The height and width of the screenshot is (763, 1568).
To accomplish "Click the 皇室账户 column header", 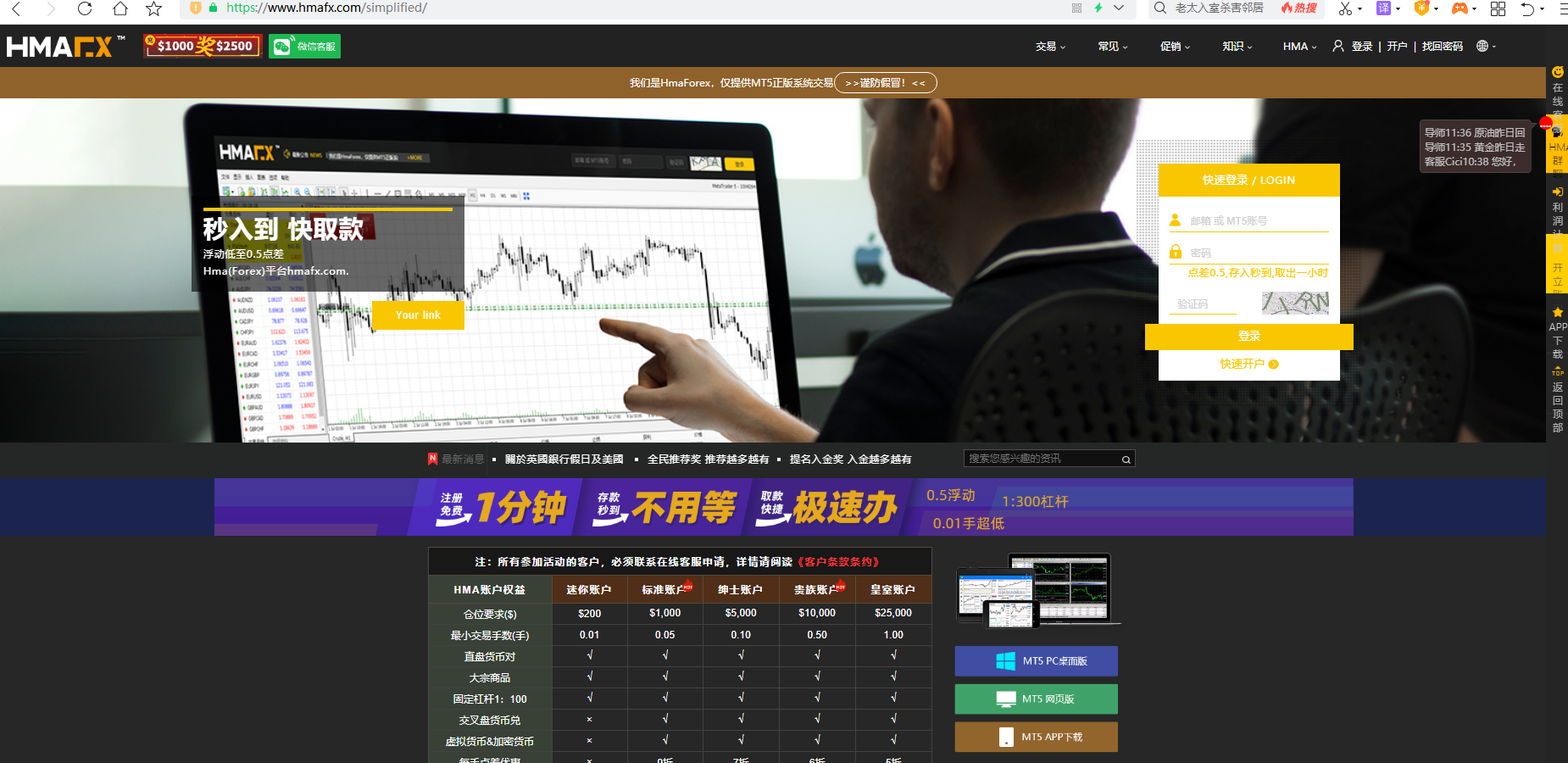I will coord(893,590).
